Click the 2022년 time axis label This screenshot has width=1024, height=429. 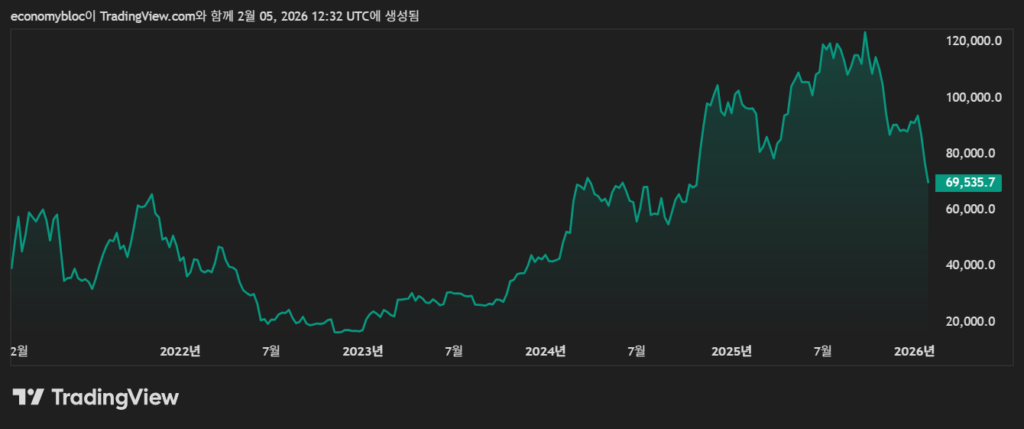tap(181, 351)
